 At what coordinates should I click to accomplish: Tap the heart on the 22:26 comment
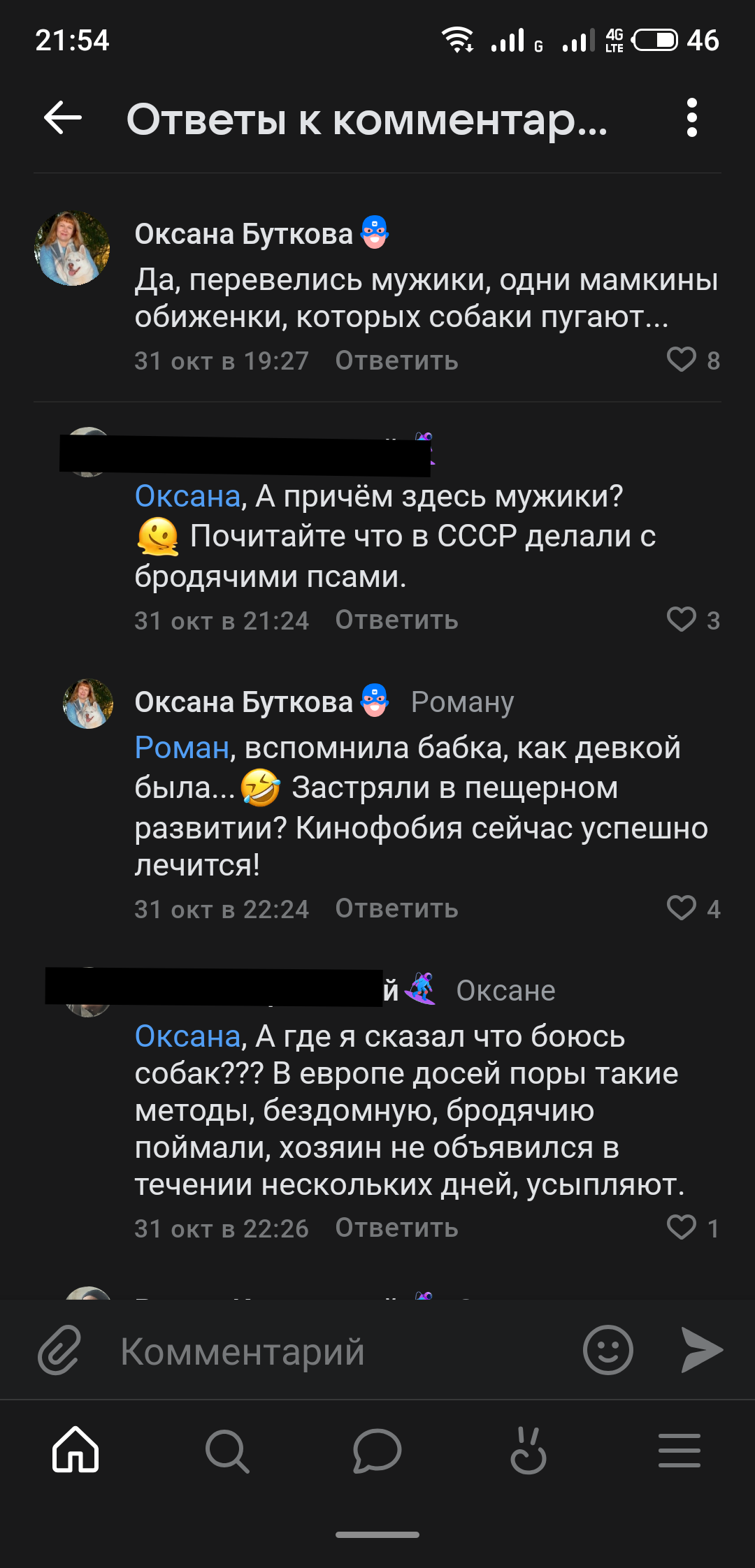click(682, 1228)
